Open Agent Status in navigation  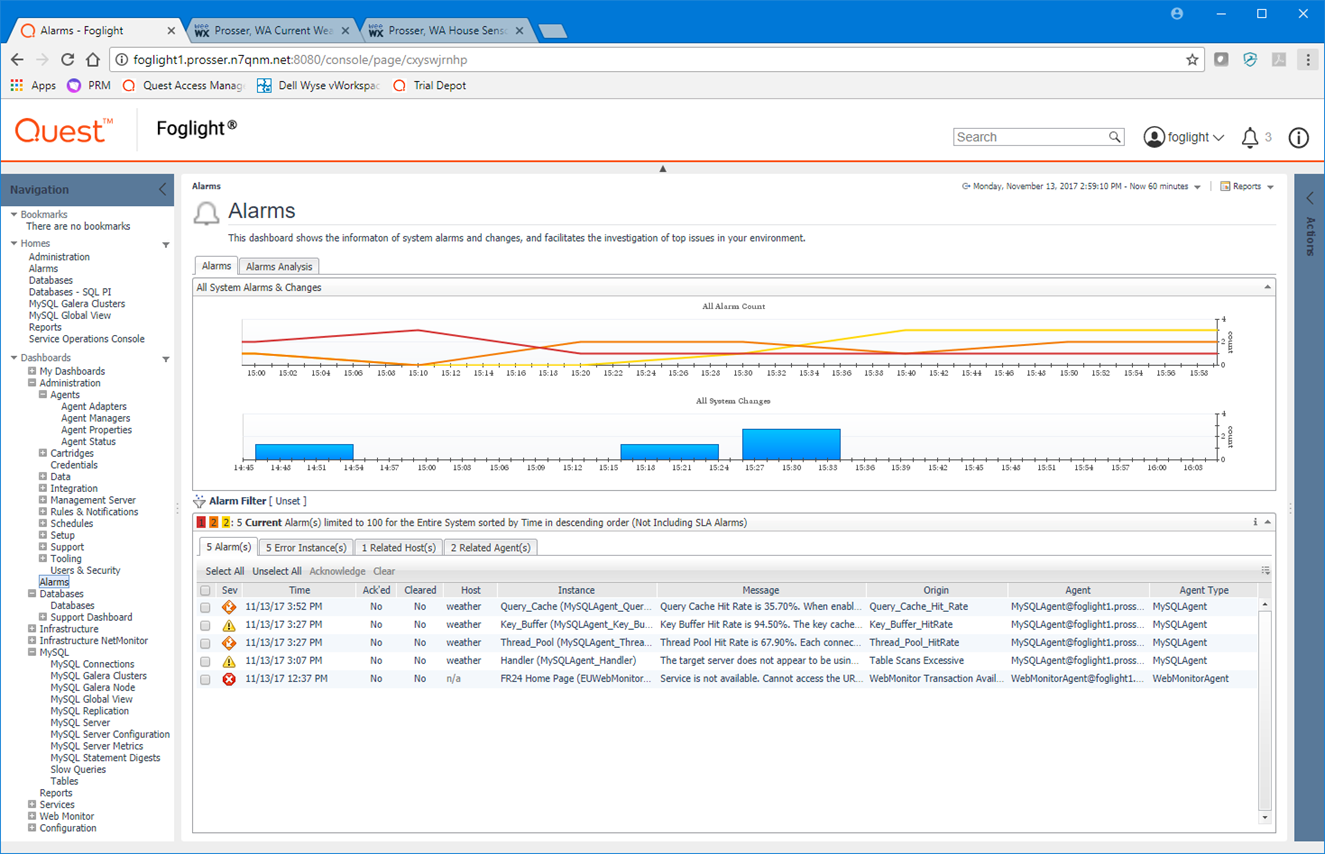(x=88, y=442)
